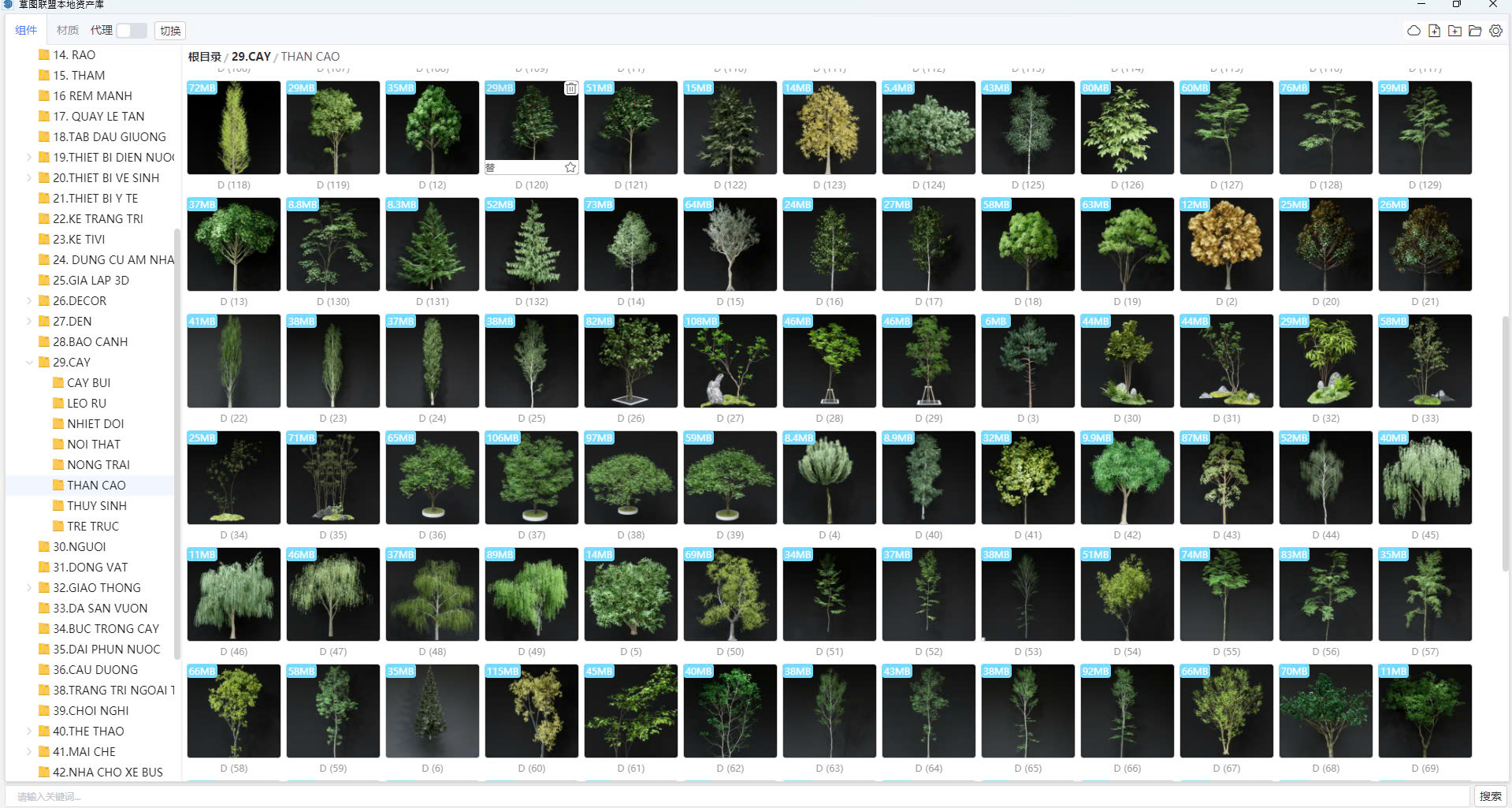Go to 29.CAY in the breadcrumb path
Viewport: 1512px width, 808px height.
[x=251, y=57]
